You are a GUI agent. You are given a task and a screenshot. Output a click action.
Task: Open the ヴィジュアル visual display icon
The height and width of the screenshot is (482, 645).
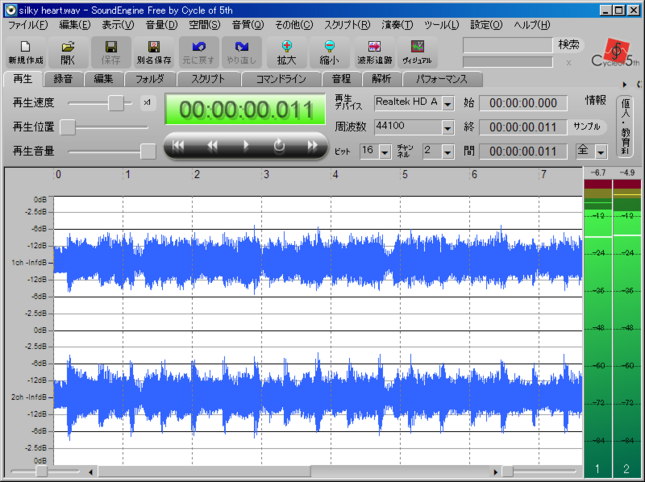point(417,52)
